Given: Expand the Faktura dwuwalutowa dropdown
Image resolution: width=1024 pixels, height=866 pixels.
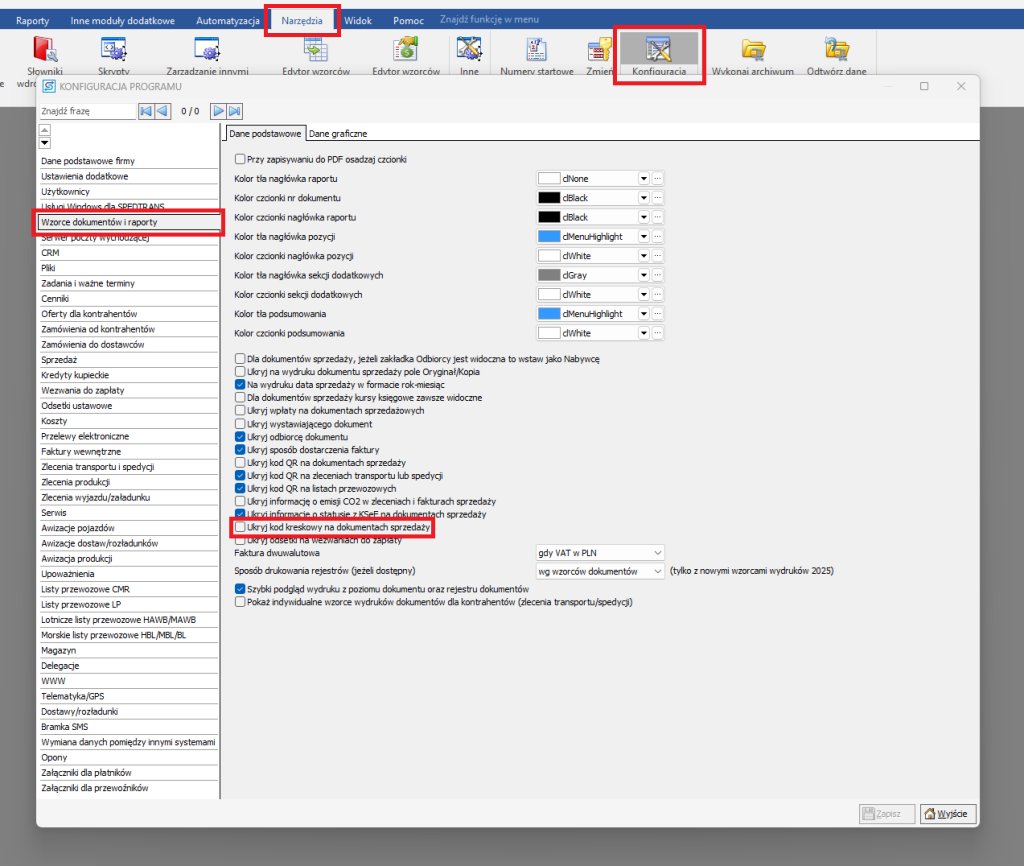Looking at the screenshot, I should click(x=656, y=552).
